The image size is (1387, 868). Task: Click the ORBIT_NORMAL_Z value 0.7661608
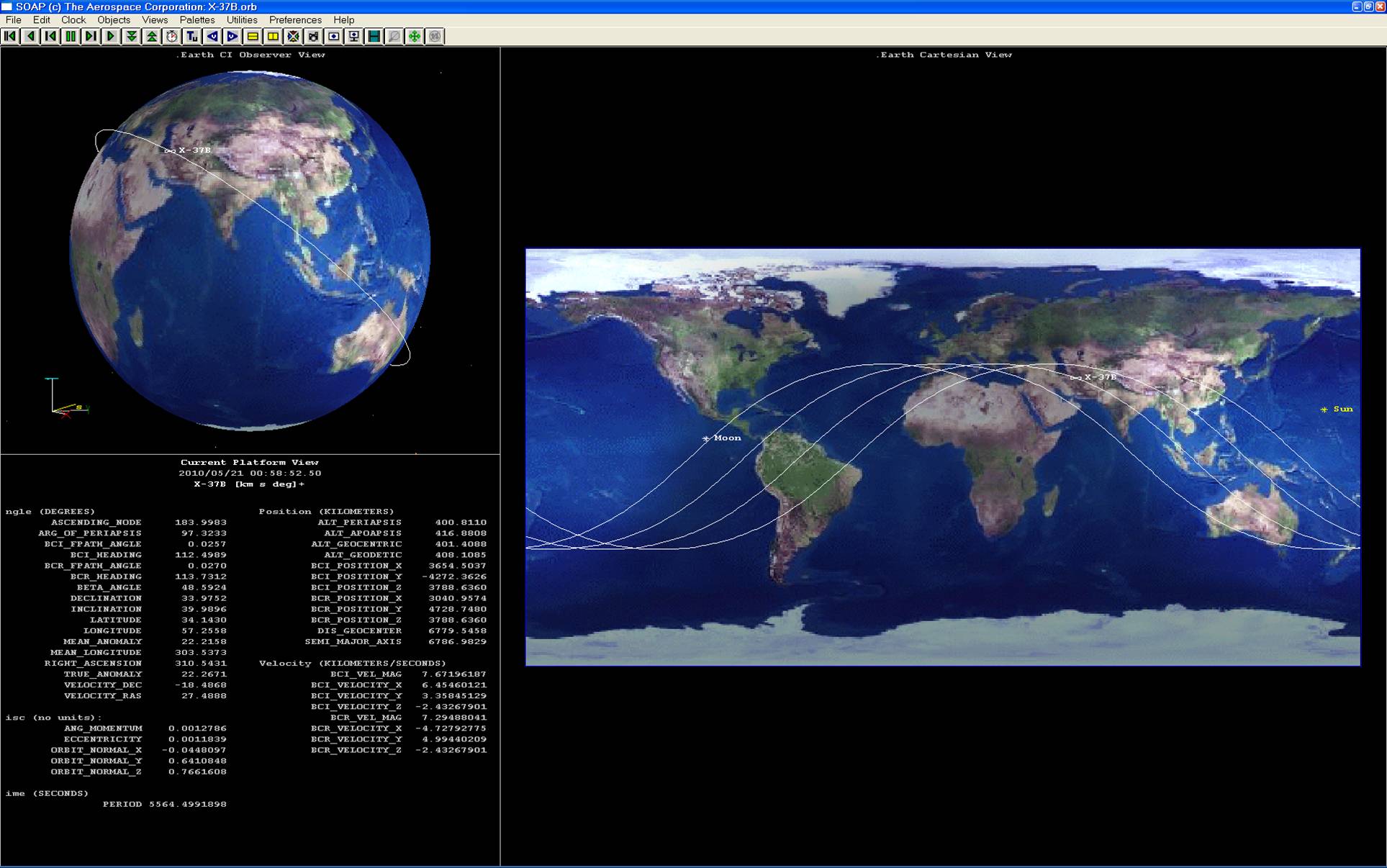point(197,772)
